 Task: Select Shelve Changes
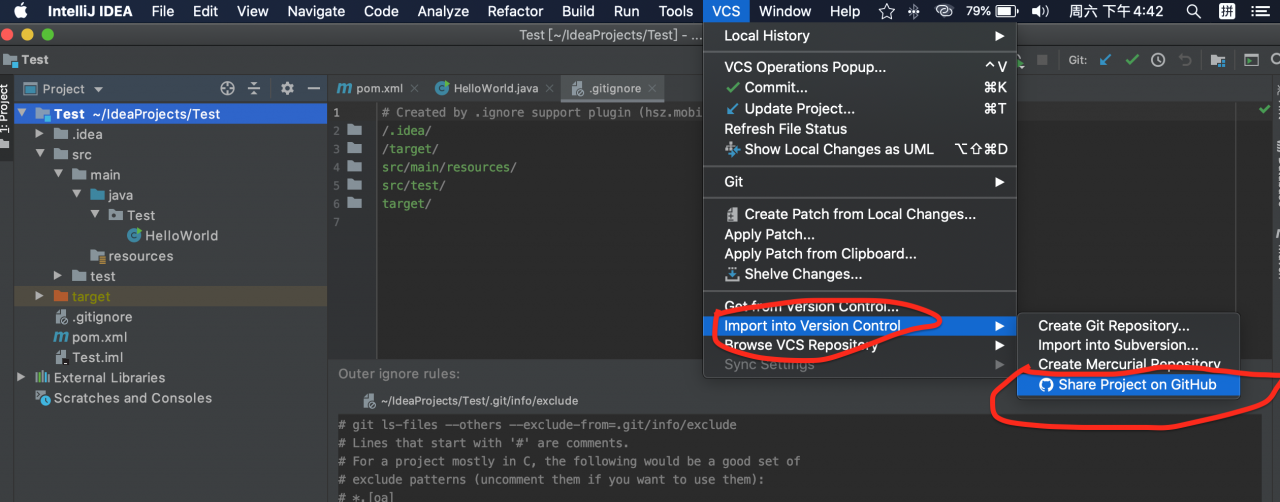pos(860,274)
